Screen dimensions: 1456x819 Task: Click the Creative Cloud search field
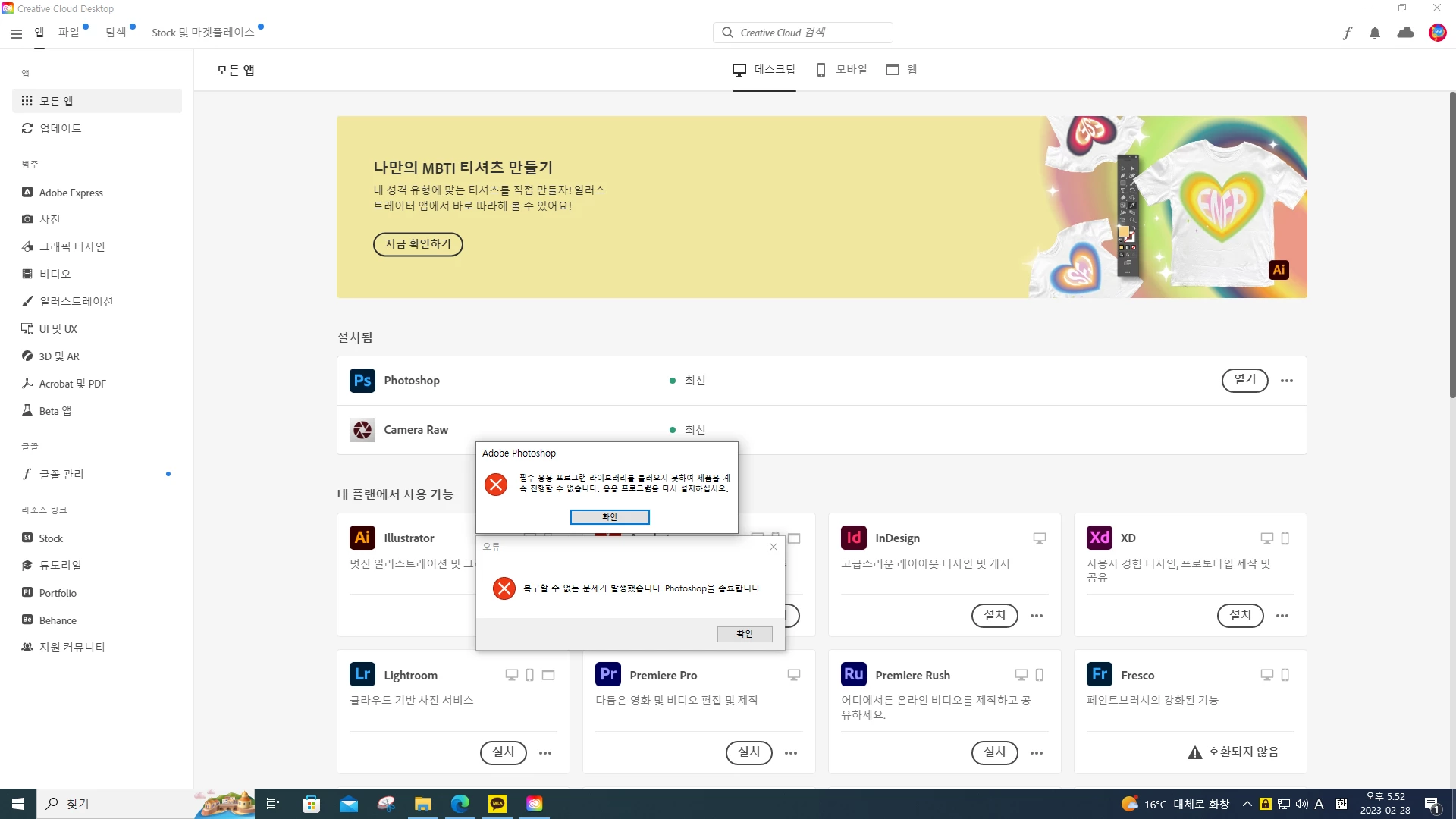[803, 33]
